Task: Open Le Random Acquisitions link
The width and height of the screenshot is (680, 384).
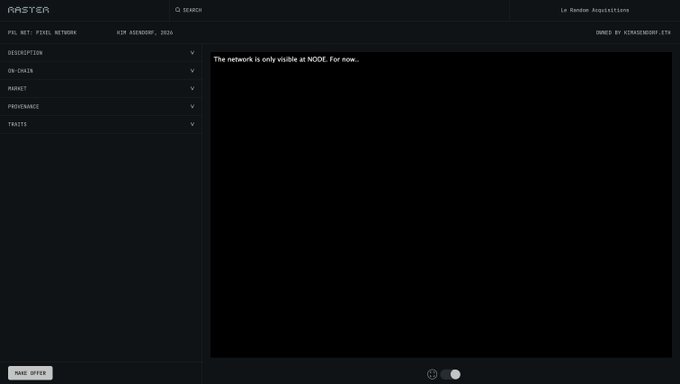Action: coord(595,10)
